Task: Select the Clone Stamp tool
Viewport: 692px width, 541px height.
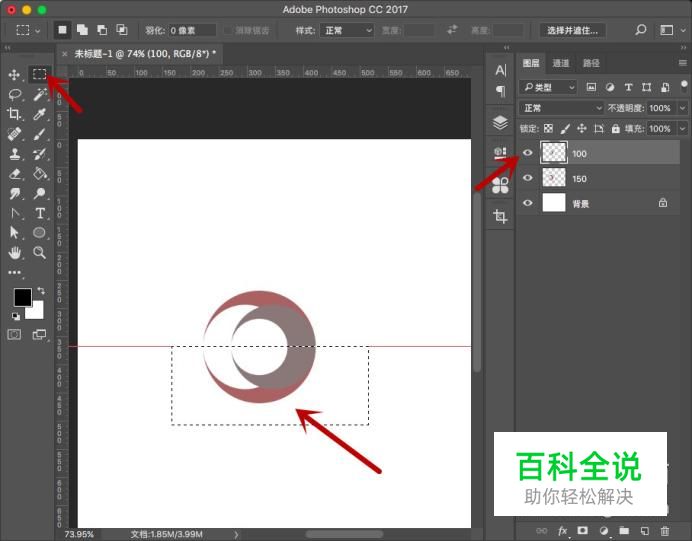Action: click(15, 154)
